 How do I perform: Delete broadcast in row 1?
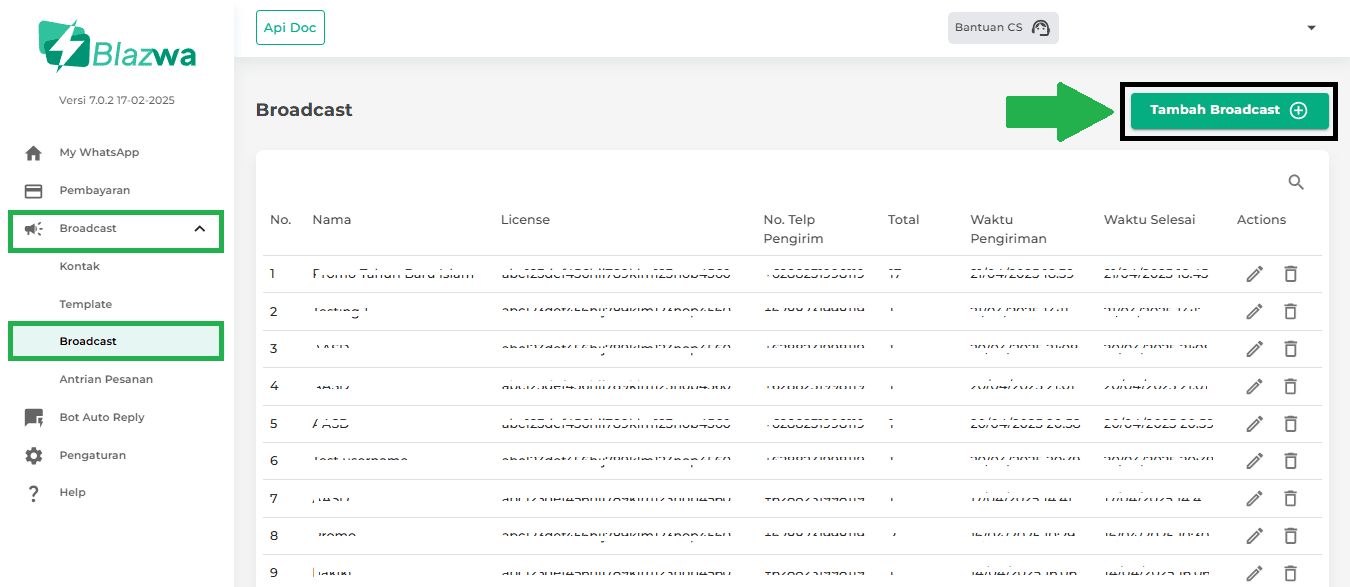click(1291, 274)
